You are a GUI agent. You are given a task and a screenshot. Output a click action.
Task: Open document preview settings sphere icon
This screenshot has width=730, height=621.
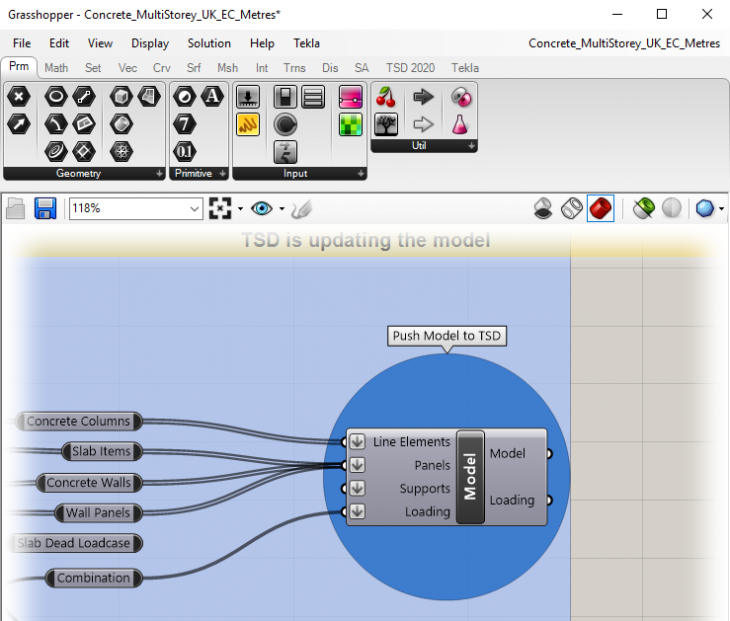point(672,208)
